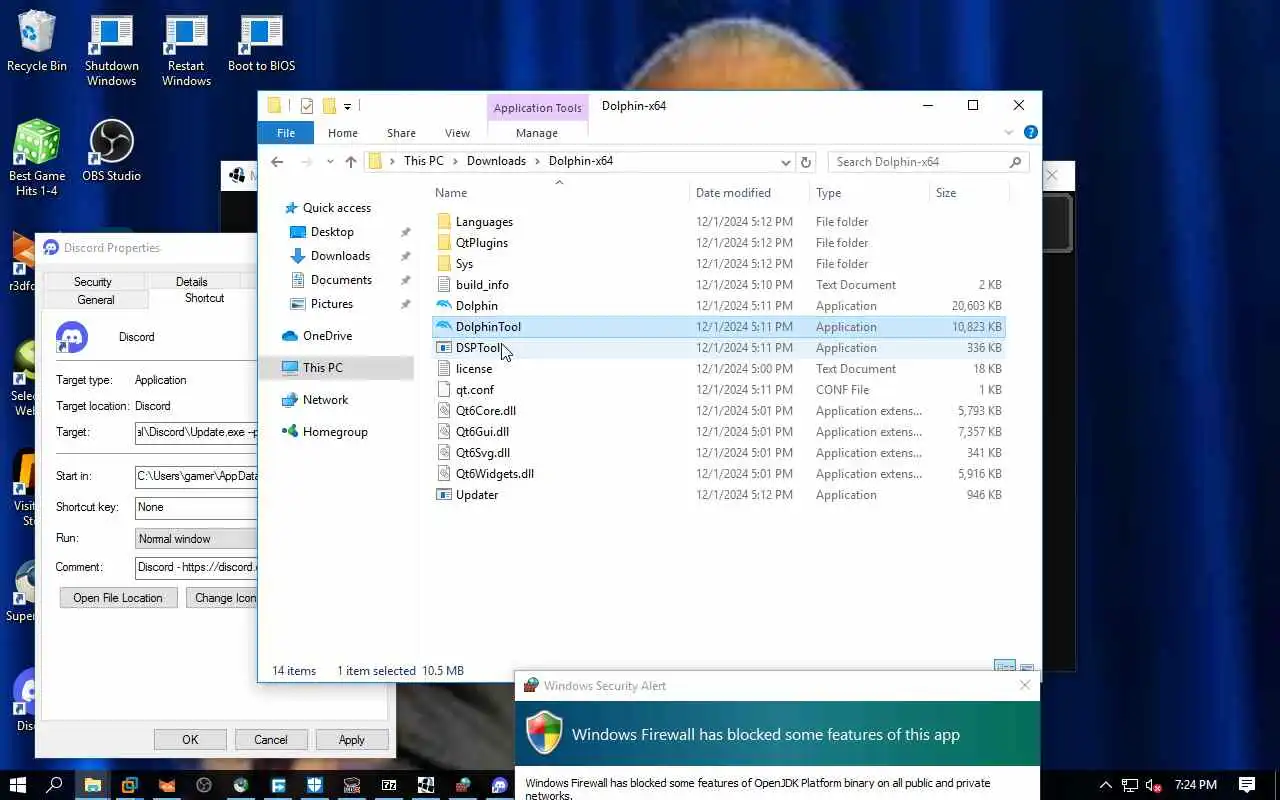Switch to the Home ribbon tab
The width and height of the screenshot is (1280, 800).
coord(343,133)
